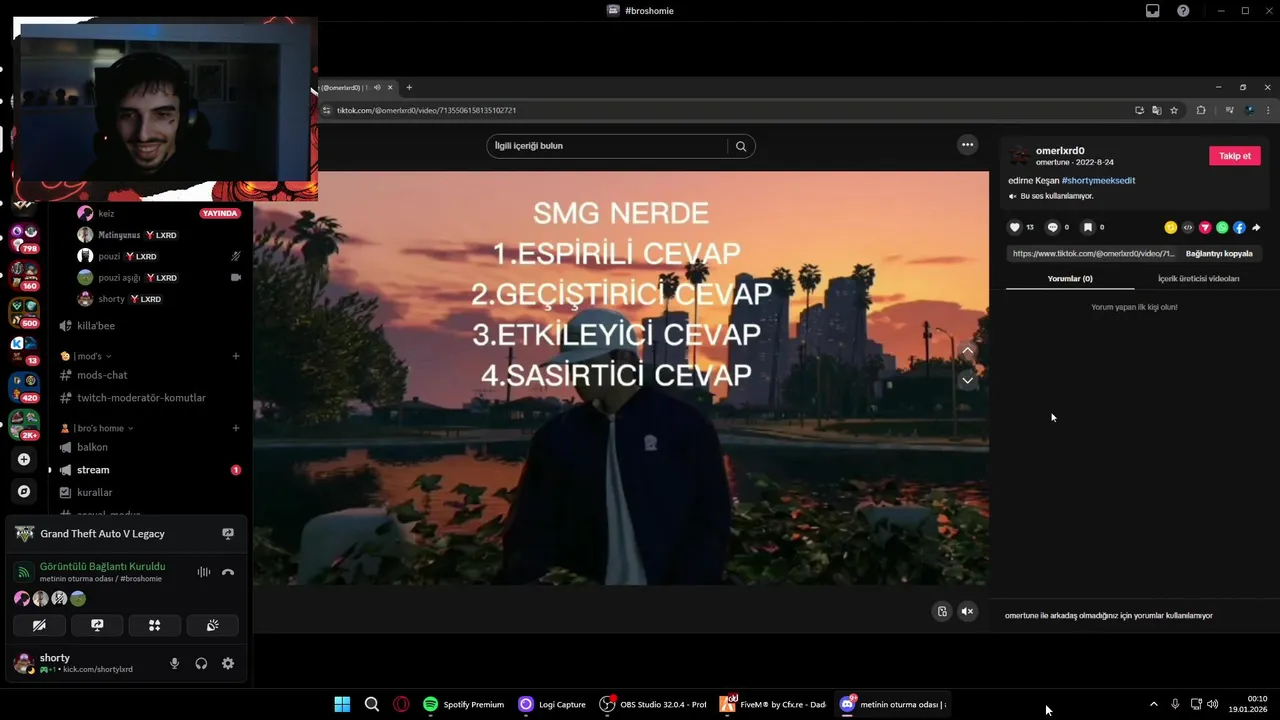The width and height of the screenshot is (1280, 720).
Task: Disconnect from the Discord voice call
Action: point(228,572)
